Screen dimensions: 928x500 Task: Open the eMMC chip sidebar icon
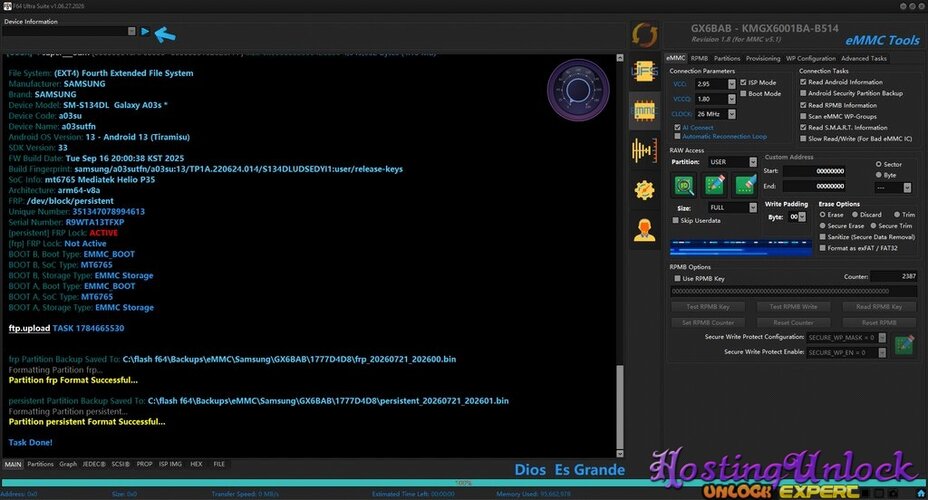pyautogui.click(x=644, y=111)
